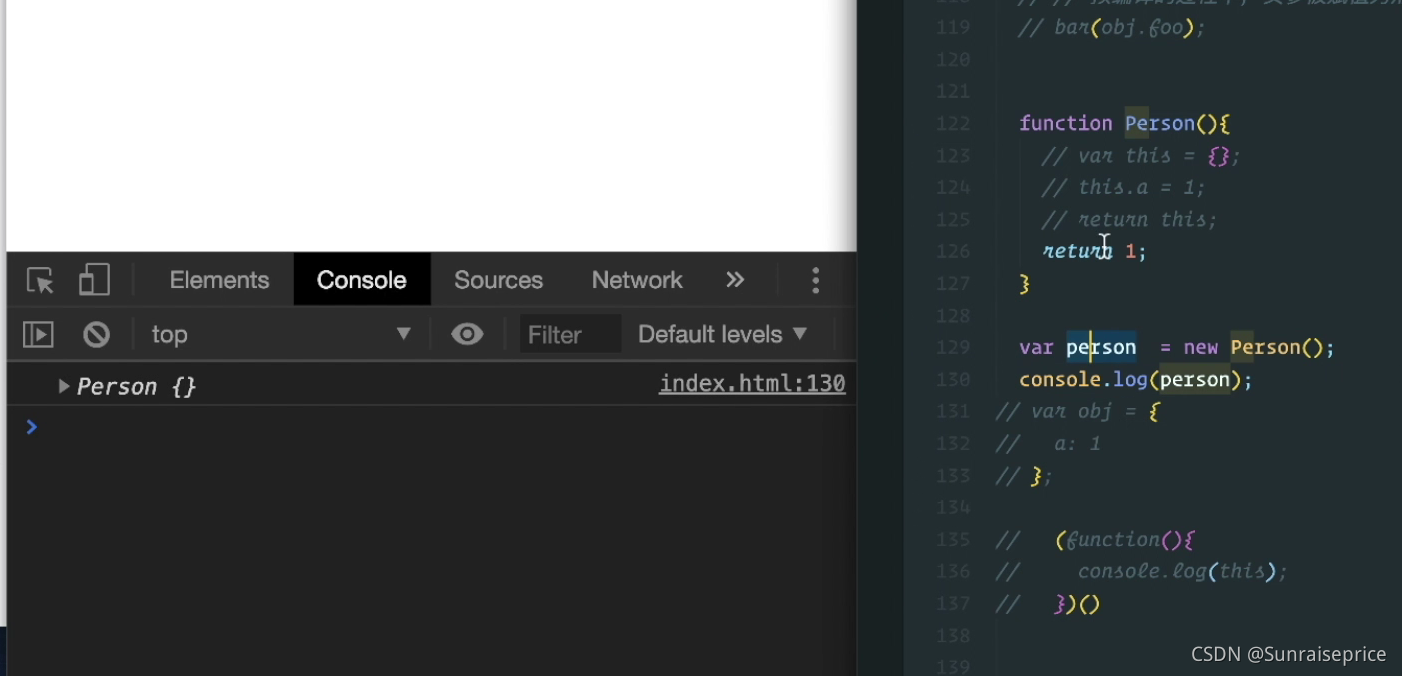This screenshot has width=1402, height=676.
Task: Show more DevTools tabs chevron
Action: pos(735,280)
